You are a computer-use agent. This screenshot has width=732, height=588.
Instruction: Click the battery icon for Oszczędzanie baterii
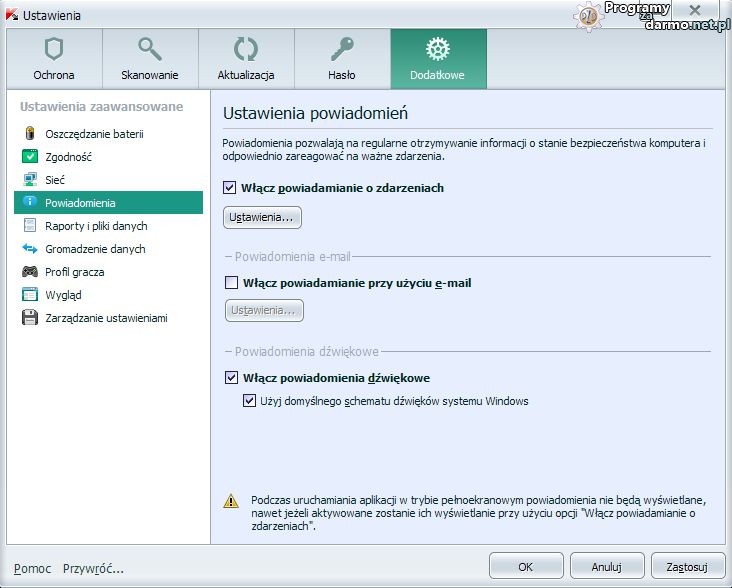(30, 133)
